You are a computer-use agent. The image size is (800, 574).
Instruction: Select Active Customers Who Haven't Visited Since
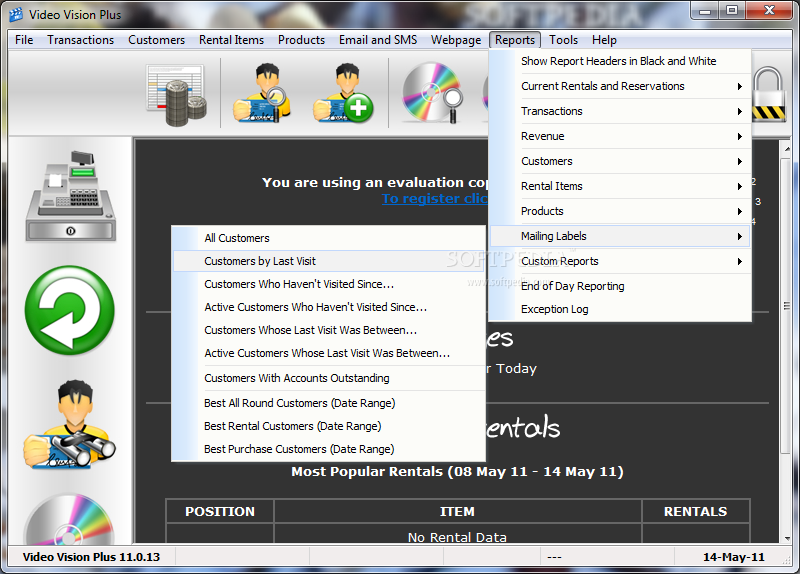pos(329,307)
